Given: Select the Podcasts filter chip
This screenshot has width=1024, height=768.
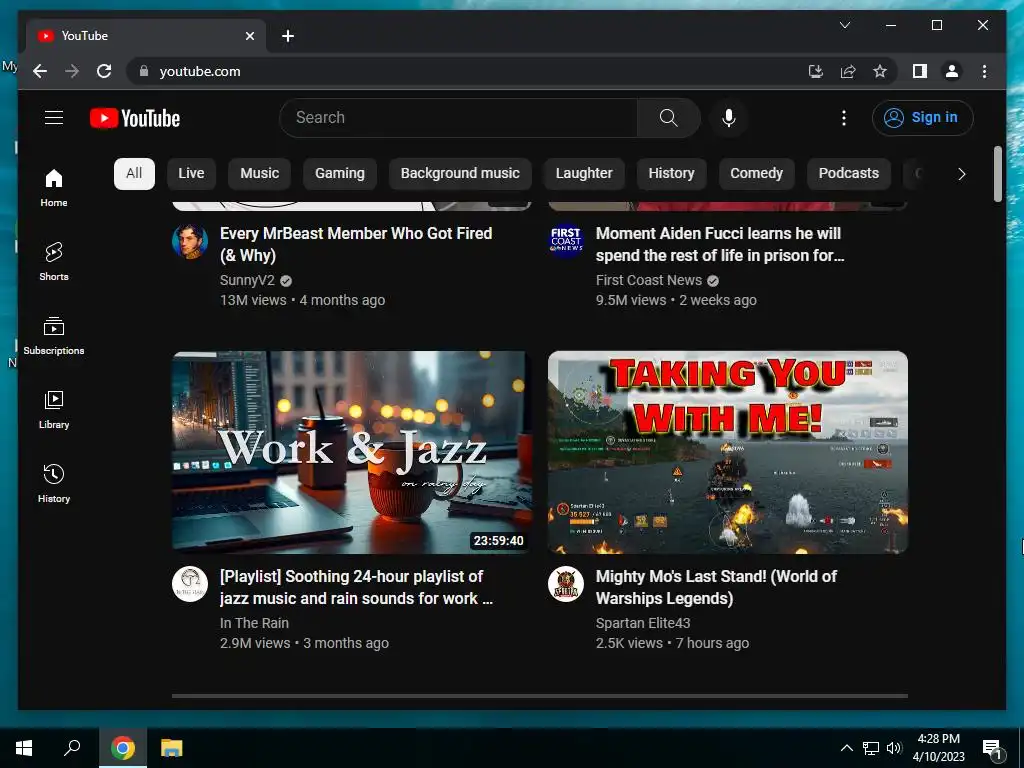Looking at the screenshot, I should 848,173.
